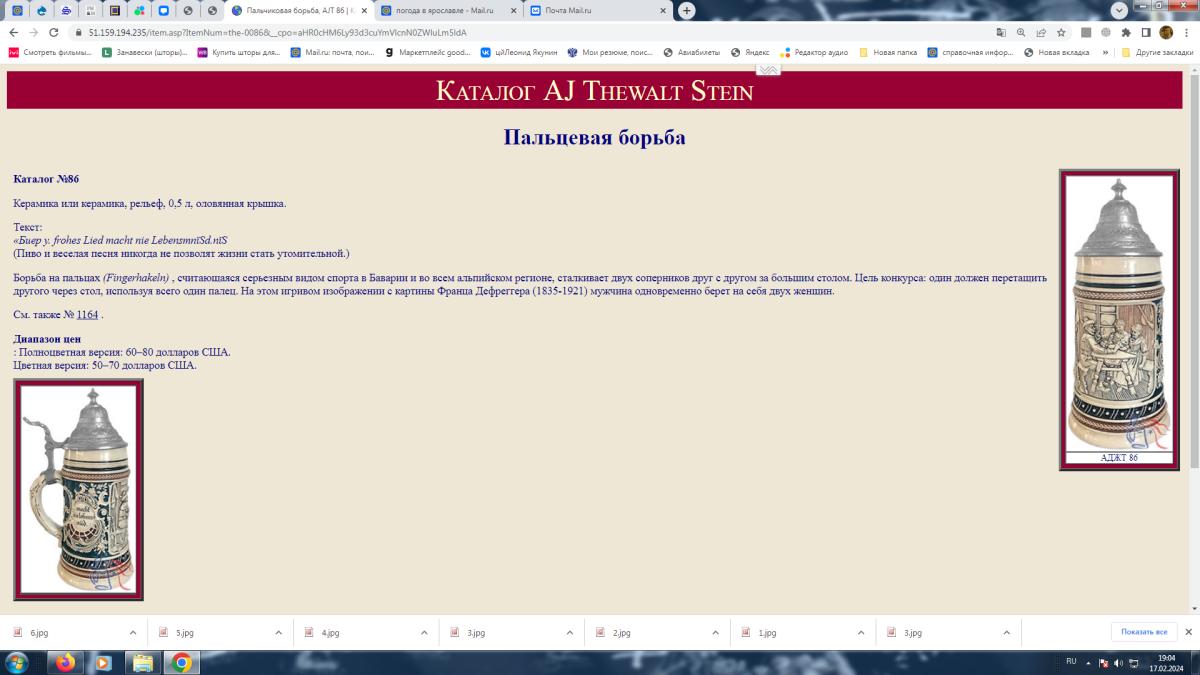
Task: Click the Chrome taskbar icon
Action: (181, 662)
